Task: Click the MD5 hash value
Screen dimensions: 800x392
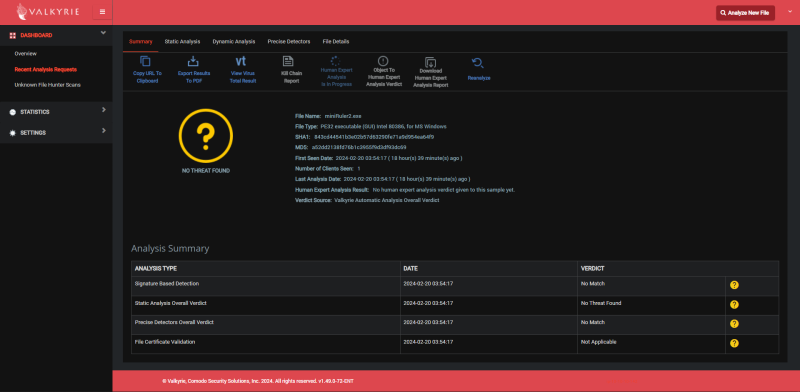Action: (x=359, y=147)
